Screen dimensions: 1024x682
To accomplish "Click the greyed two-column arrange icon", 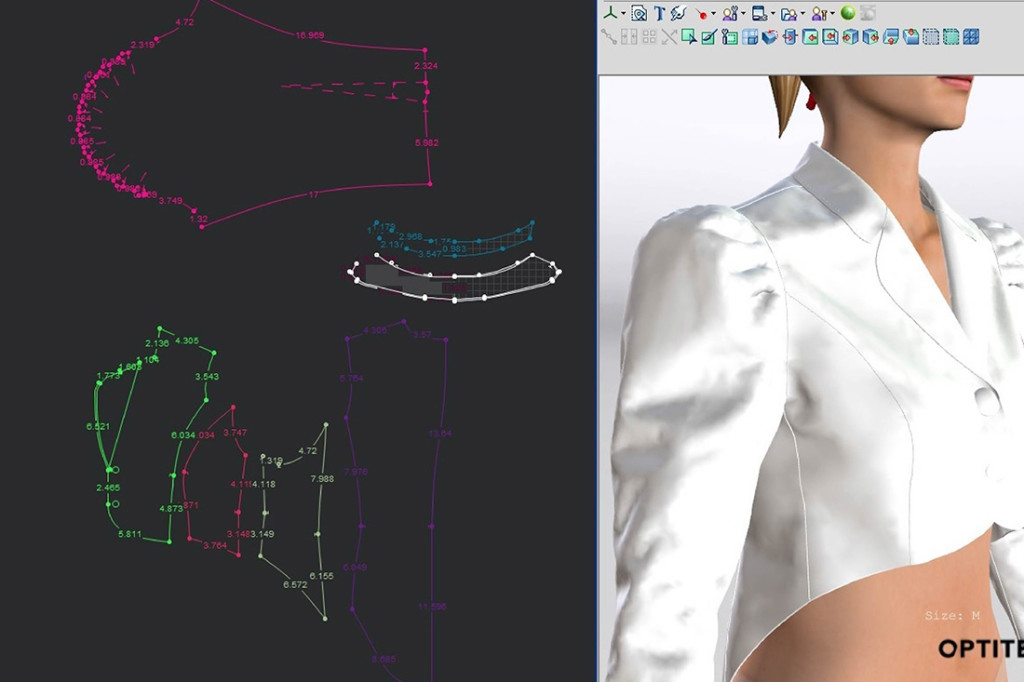I will point(629,37).
